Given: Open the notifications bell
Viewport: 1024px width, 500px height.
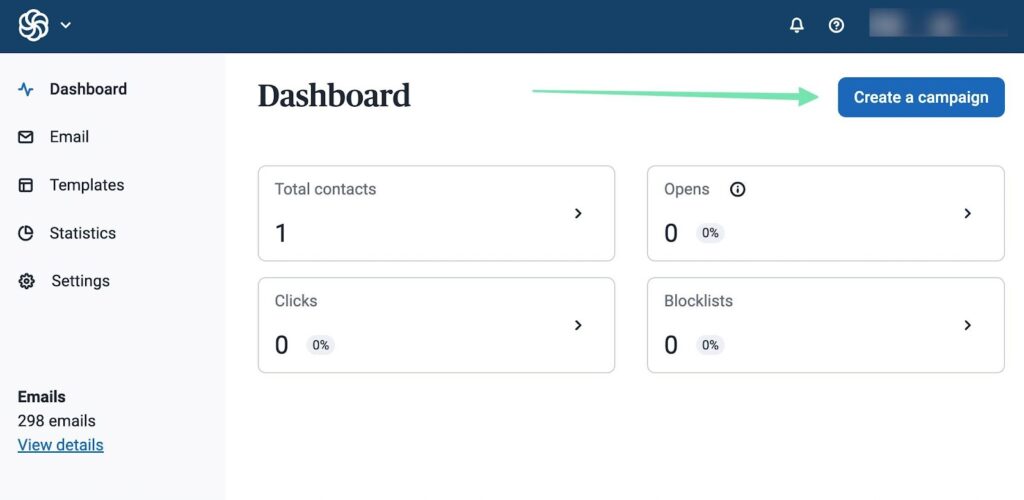Looking at the screenshot, I should [x=797, y=25].
